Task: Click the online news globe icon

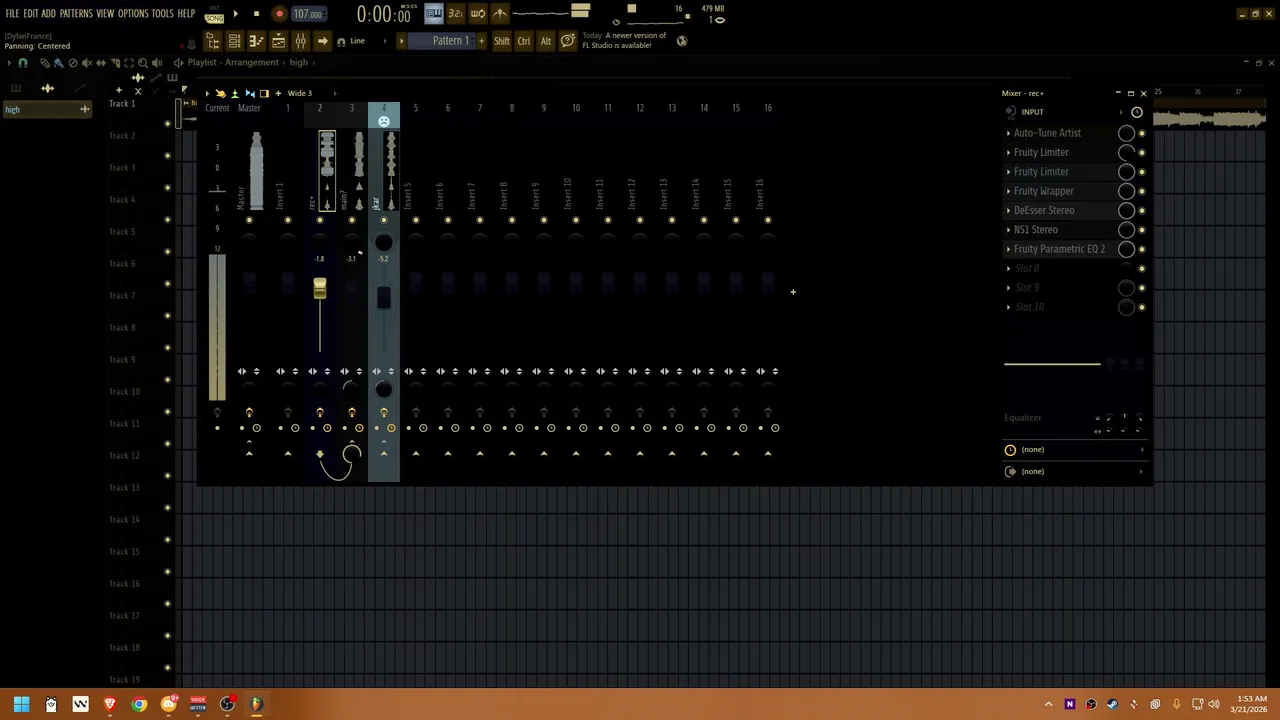Action: click(682, 41)
